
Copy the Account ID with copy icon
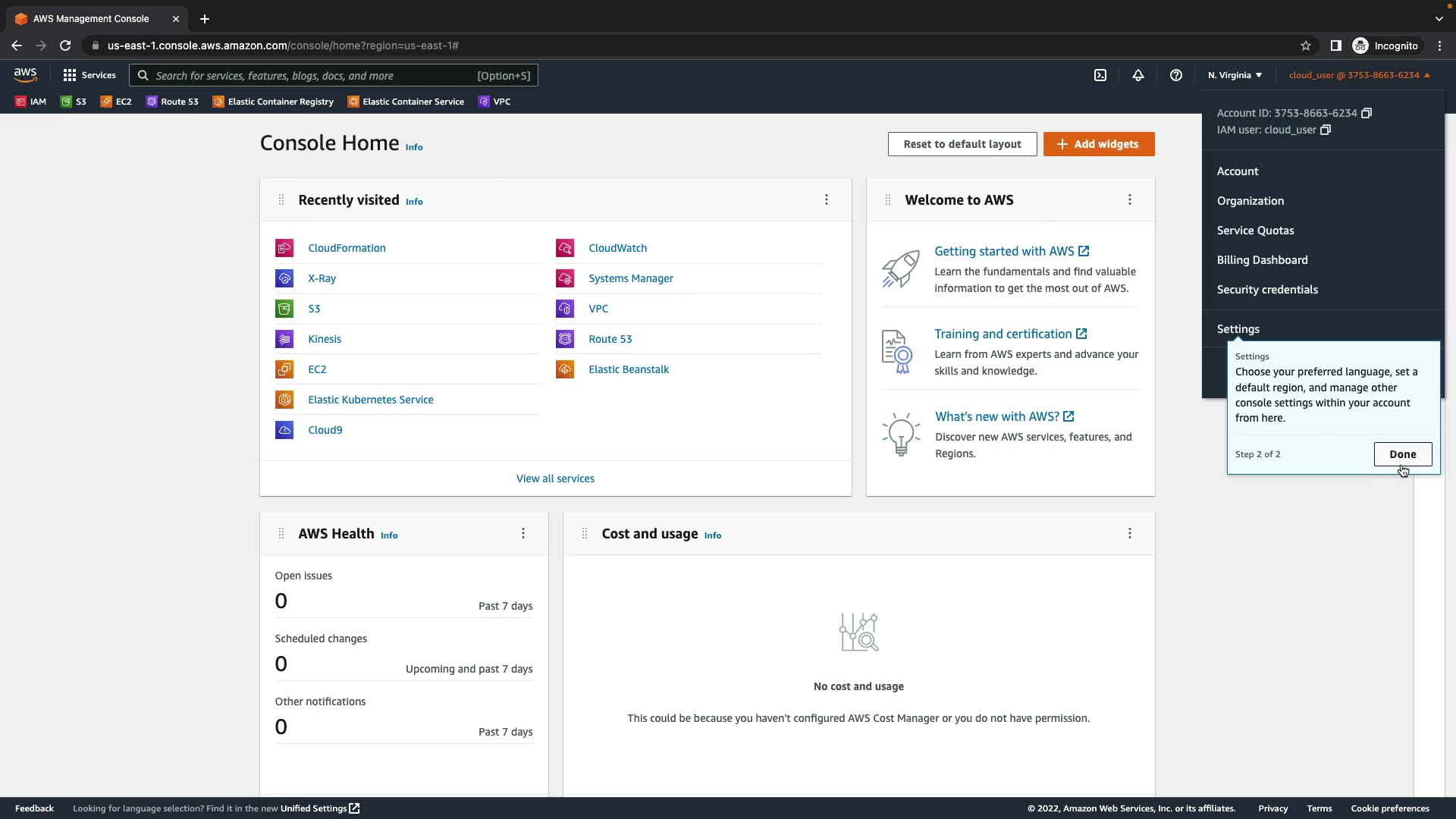pos(1367,113)
